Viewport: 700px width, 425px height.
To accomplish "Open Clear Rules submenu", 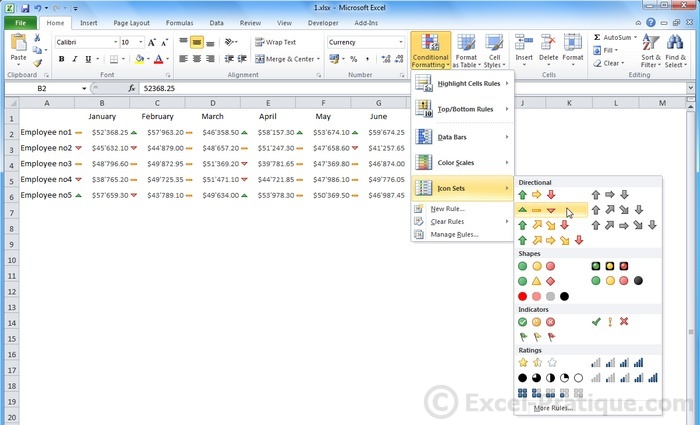I will [462, 221].
